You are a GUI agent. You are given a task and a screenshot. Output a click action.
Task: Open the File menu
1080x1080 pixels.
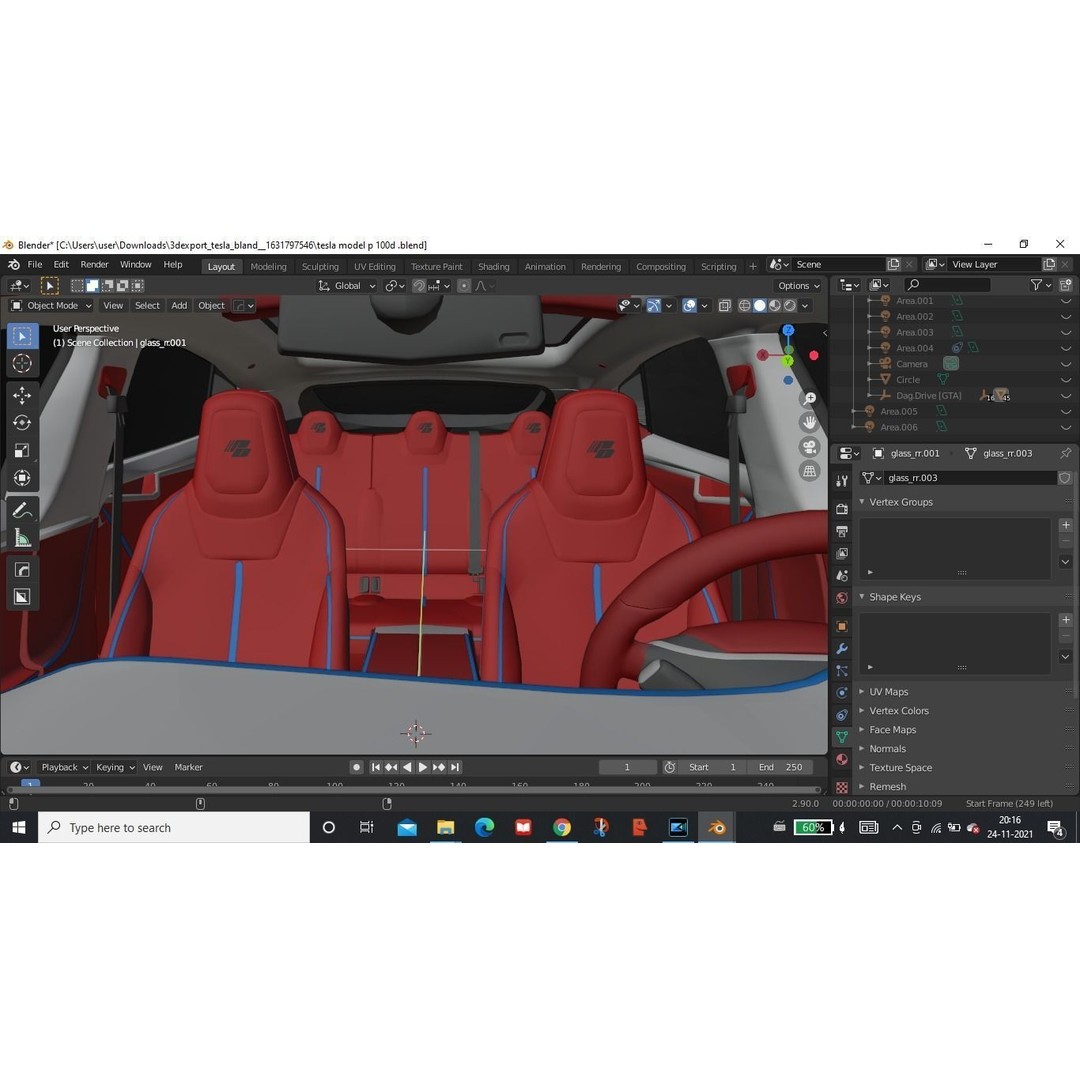click(34, 264)
